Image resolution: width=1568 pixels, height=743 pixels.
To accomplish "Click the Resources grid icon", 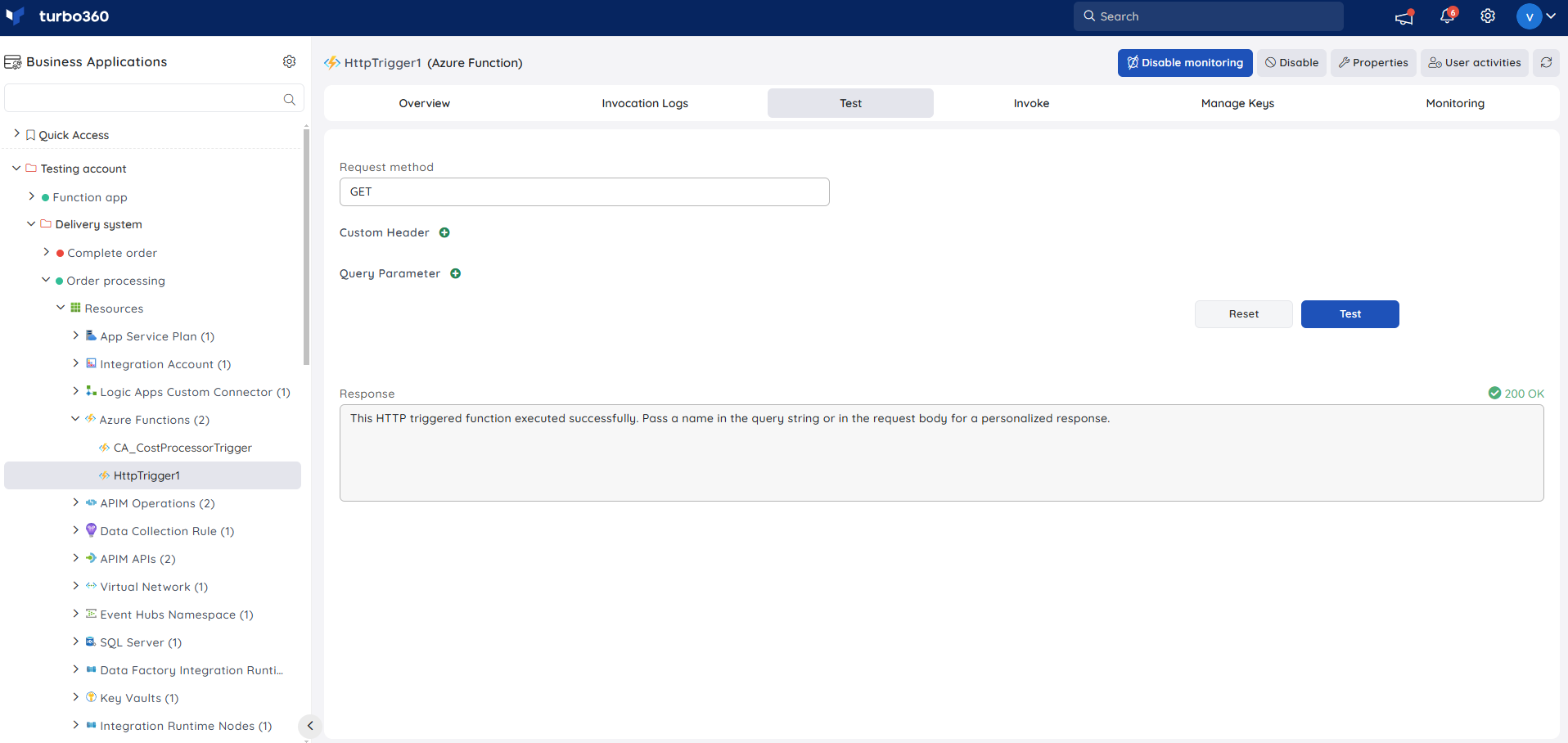I will [x=75, y=308].
